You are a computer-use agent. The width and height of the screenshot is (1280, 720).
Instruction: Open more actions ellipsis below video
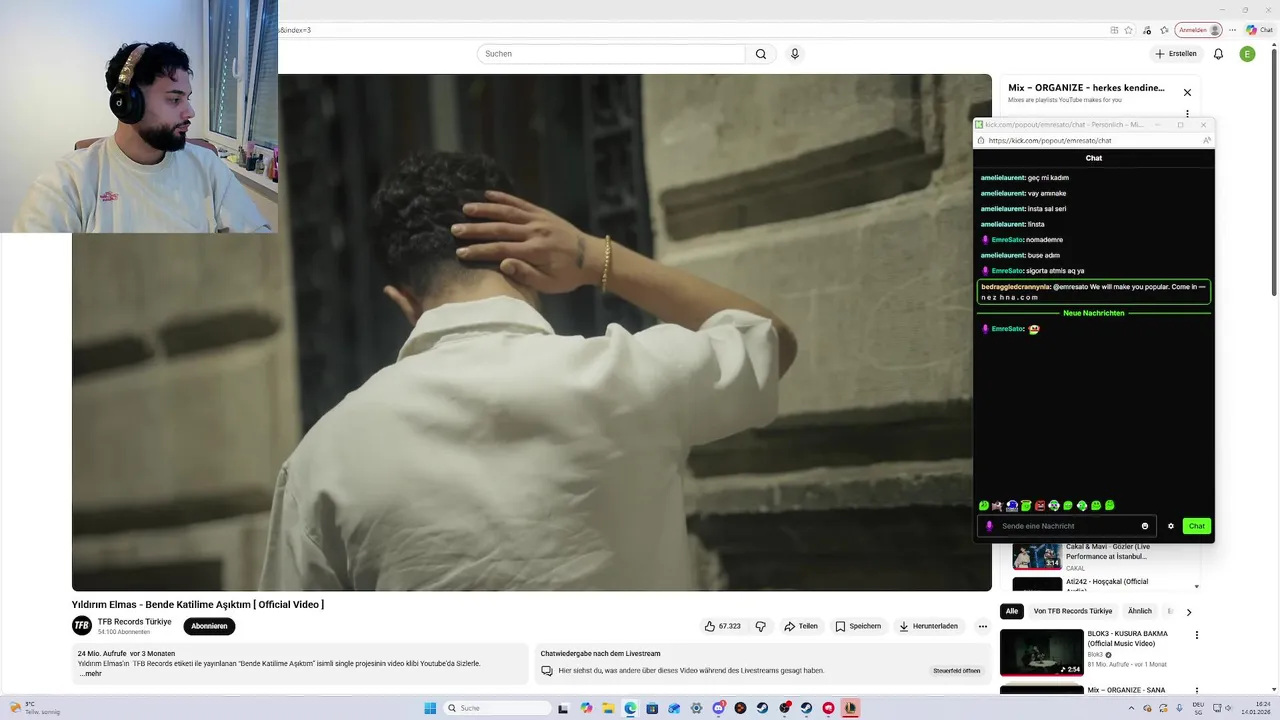983,626
